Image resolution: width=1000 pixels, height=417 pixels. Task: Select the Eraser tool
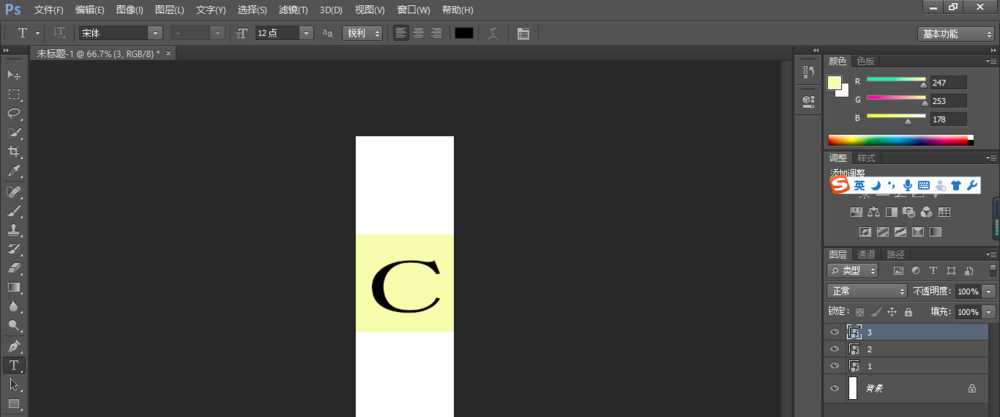[x=14, y=268]
